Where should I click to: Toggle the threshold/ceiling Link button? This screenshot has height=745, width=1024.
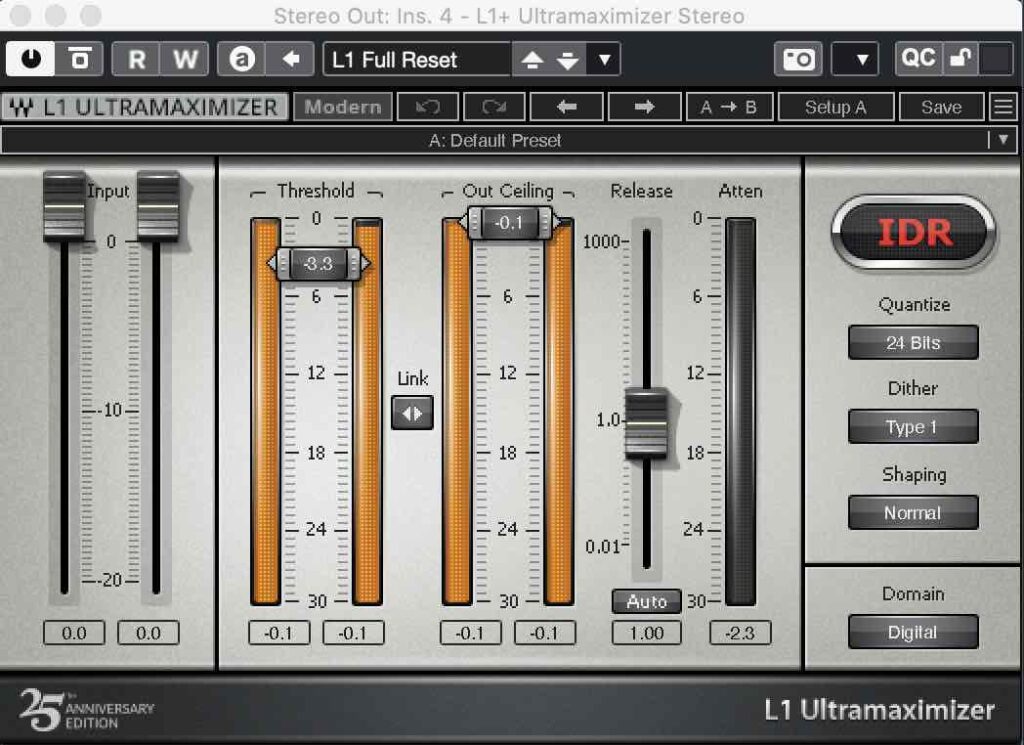click(412, 413)
